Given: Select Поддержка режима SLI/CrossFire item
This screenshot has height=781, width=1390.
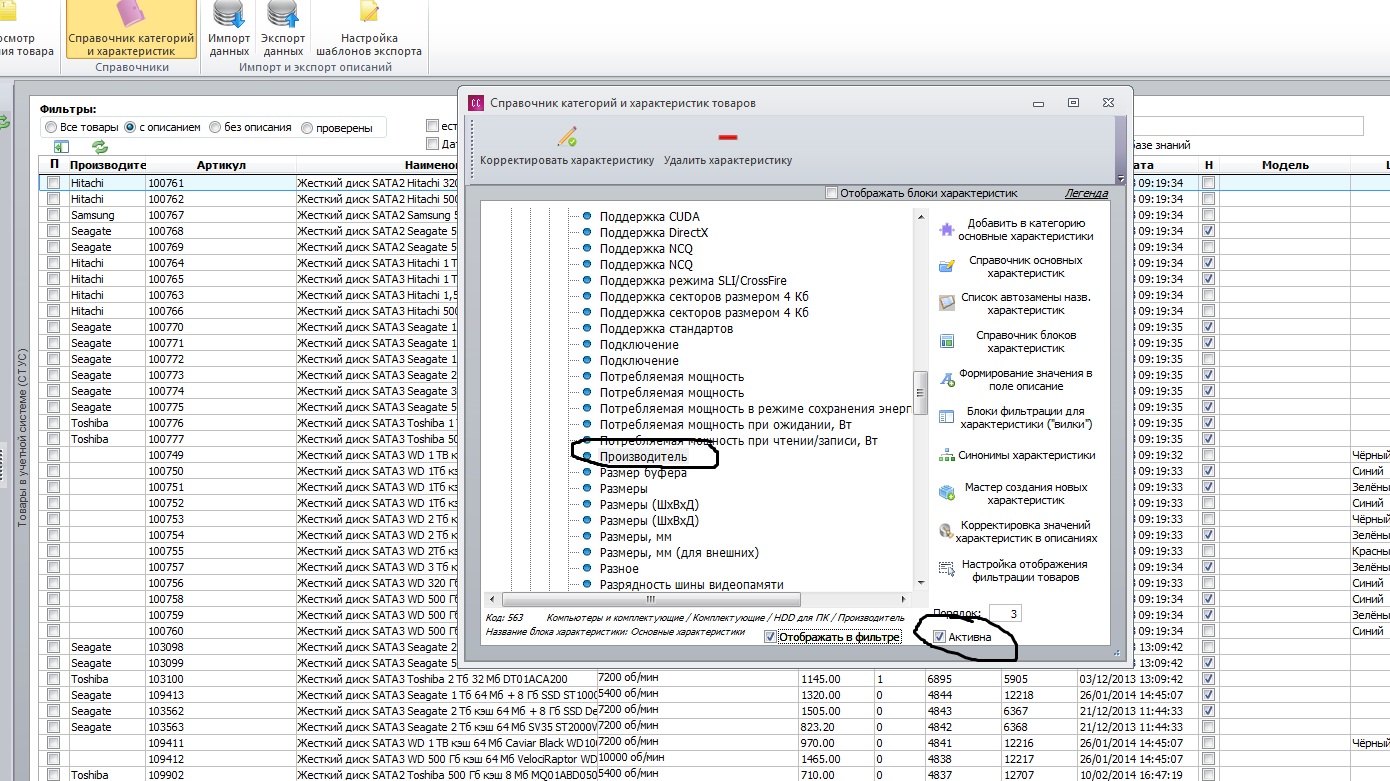Looking at the screenshot, I should click(693, 281).
